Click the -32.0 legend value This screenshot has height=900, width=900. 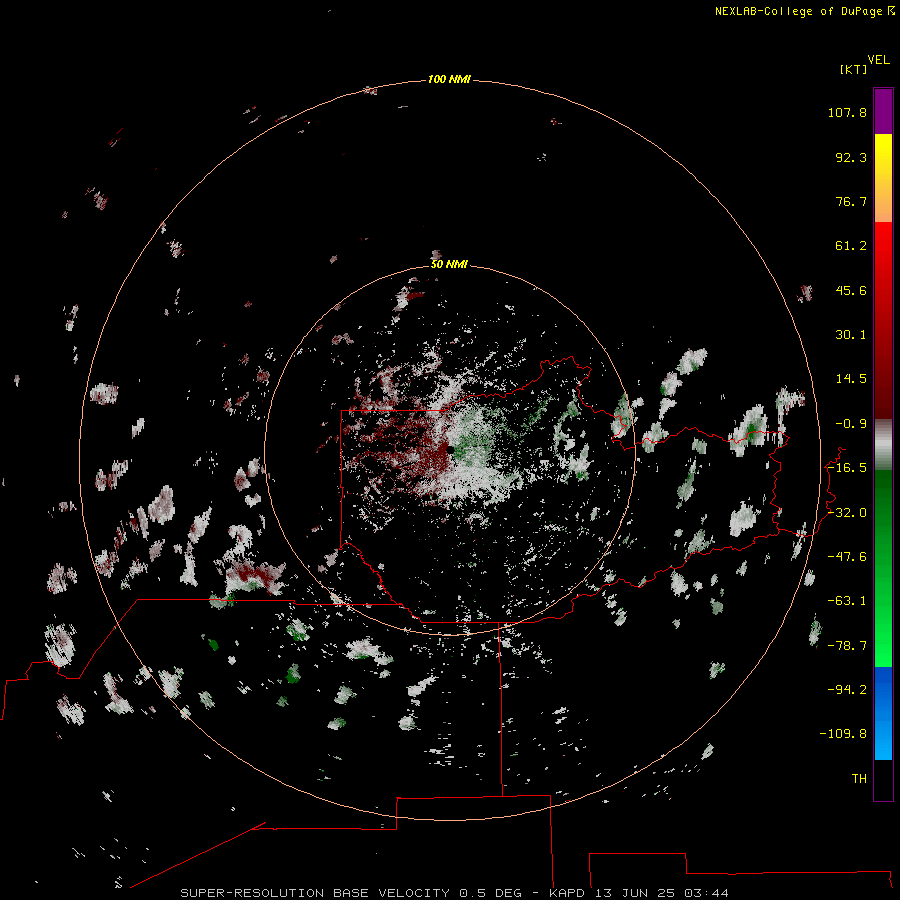[847, 513]
